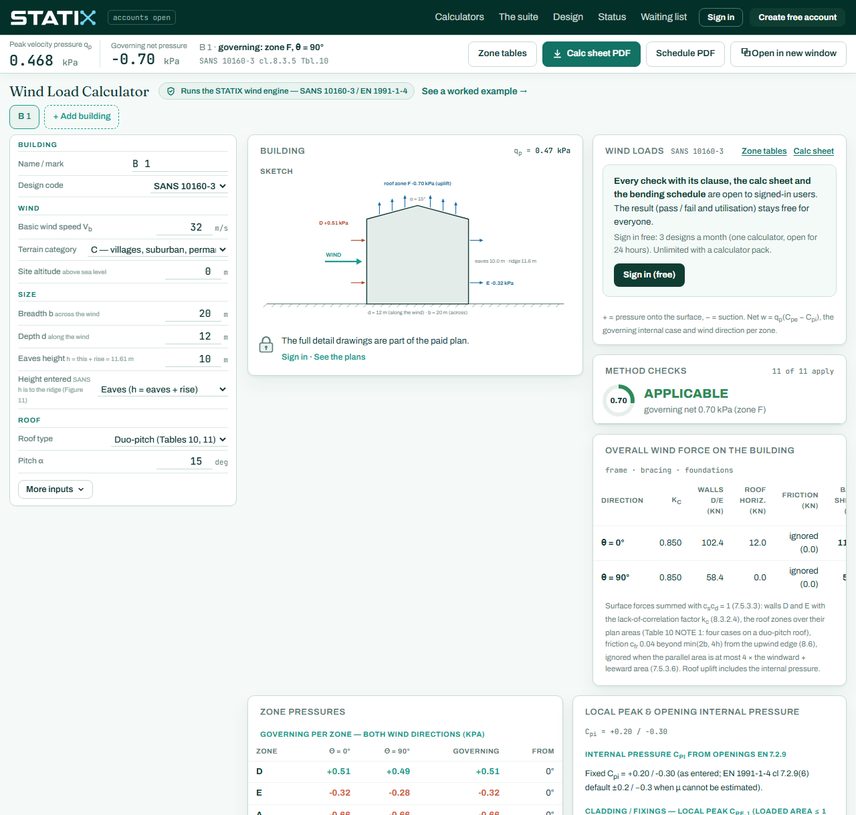The width and height of the screenshot is (856, 815).
Task: Click Create free account
Action: click(x=797, y=17)
